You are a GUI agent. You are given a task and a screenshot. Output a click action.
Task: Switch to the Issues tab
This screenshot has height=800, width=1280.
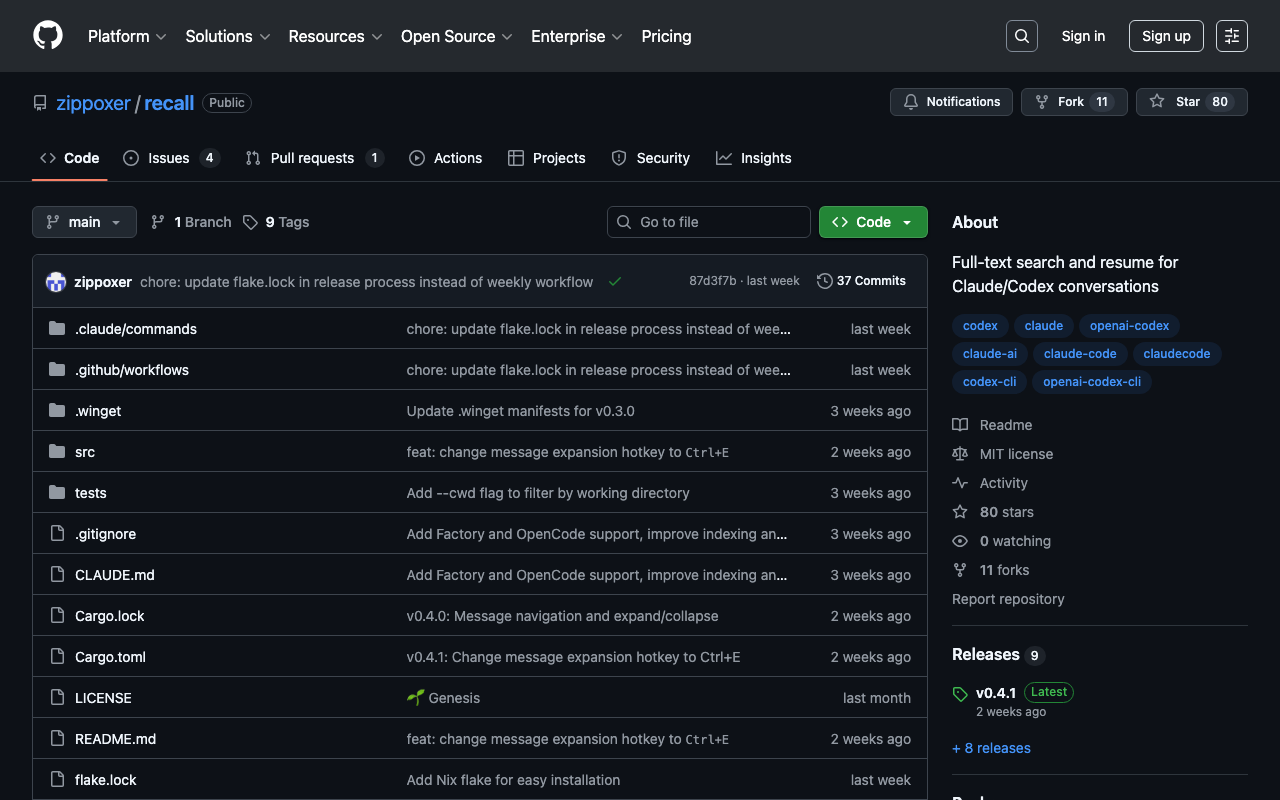pyautogui.click(x=170, y=158)
